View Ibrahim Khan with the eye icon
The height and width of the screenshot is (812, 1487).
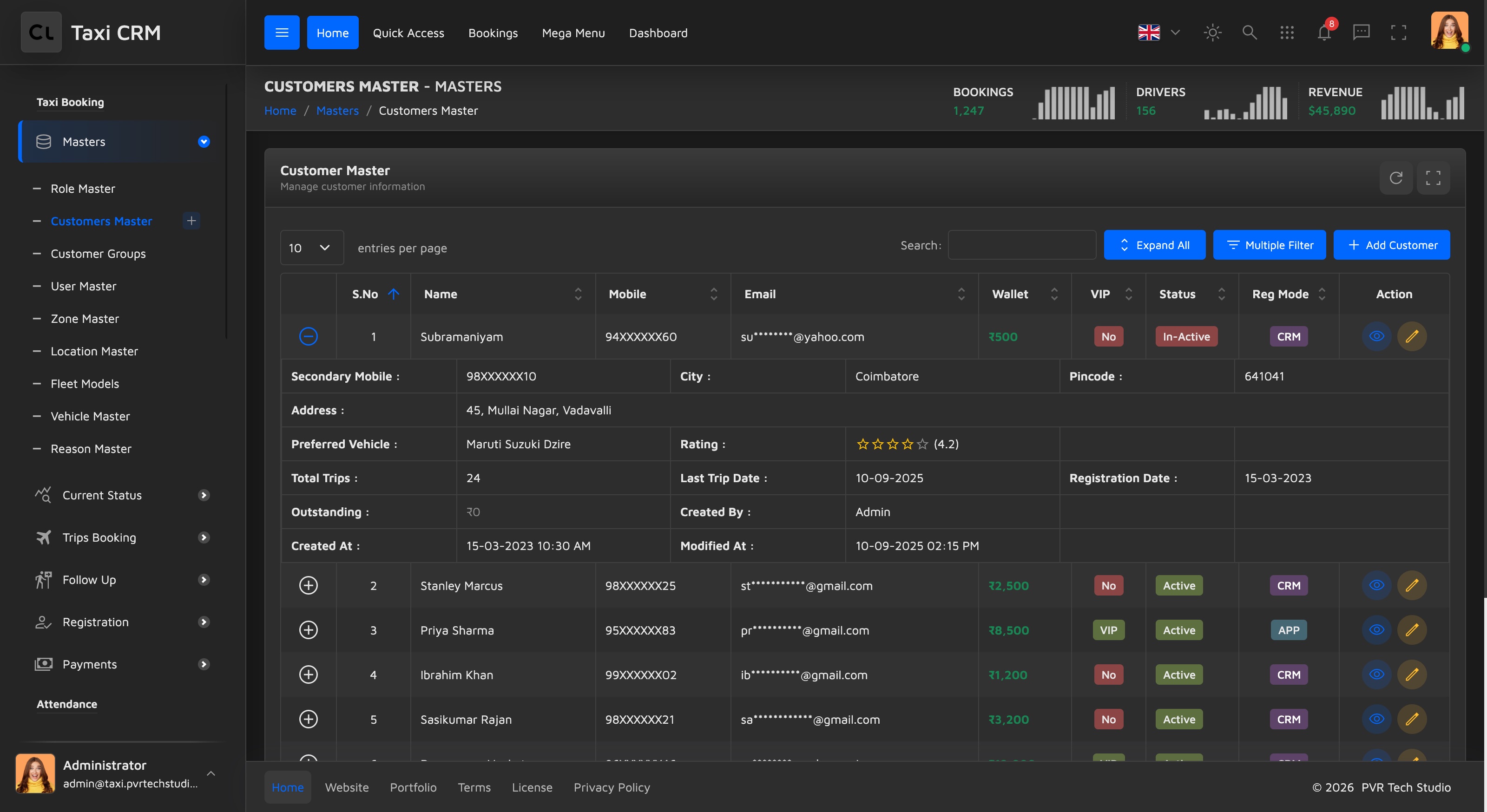(1376, 674)
